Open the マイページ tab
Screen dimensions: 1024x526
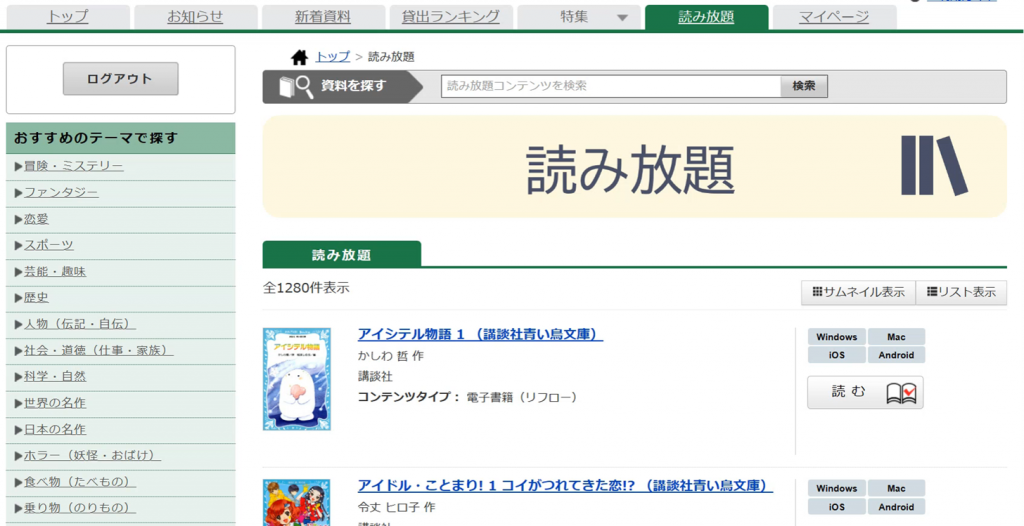[834, 17]
